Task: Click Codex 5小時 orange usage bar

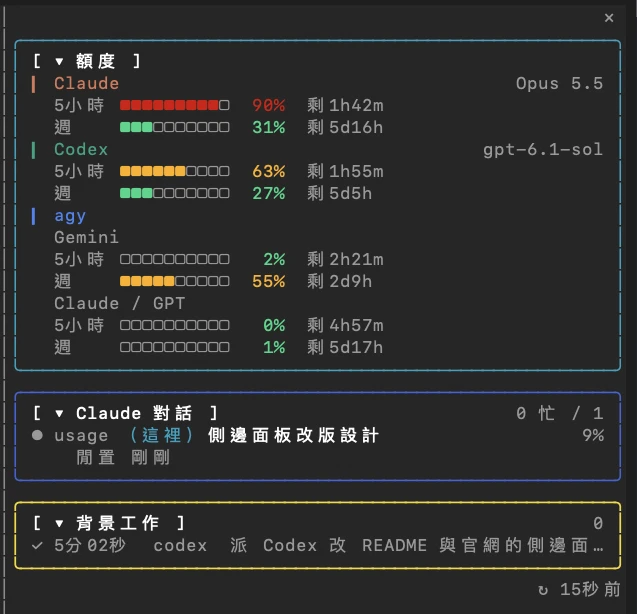Action: pos(175,171)
